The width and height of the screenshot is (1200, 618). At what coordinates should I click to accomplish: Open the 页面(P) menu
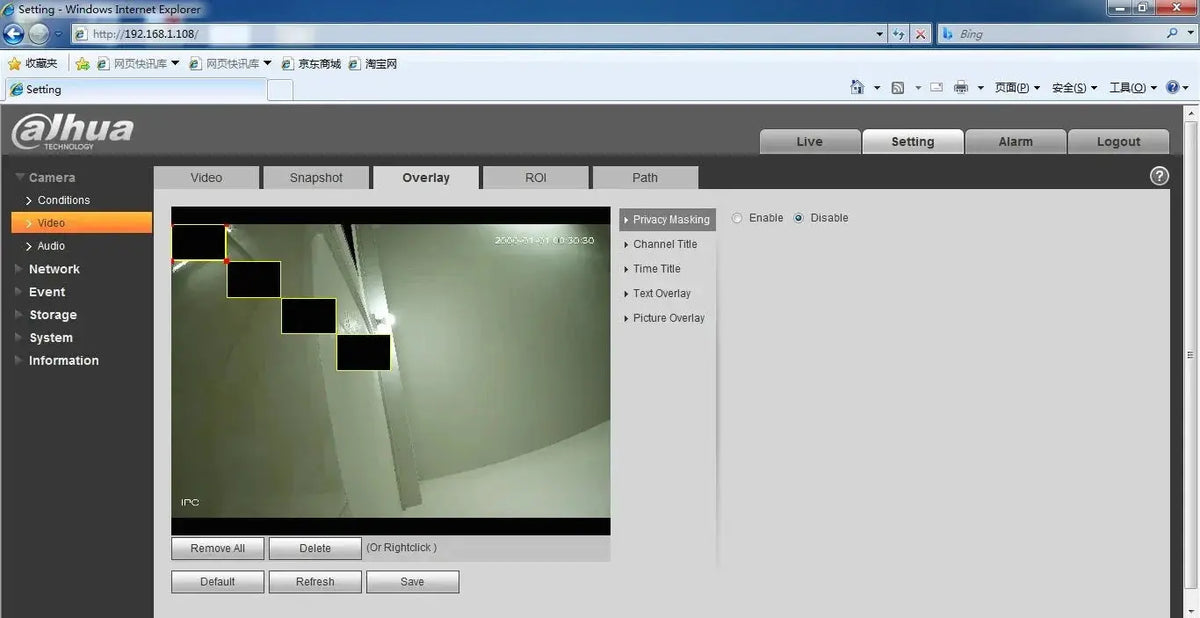(x=1017, y=88)
